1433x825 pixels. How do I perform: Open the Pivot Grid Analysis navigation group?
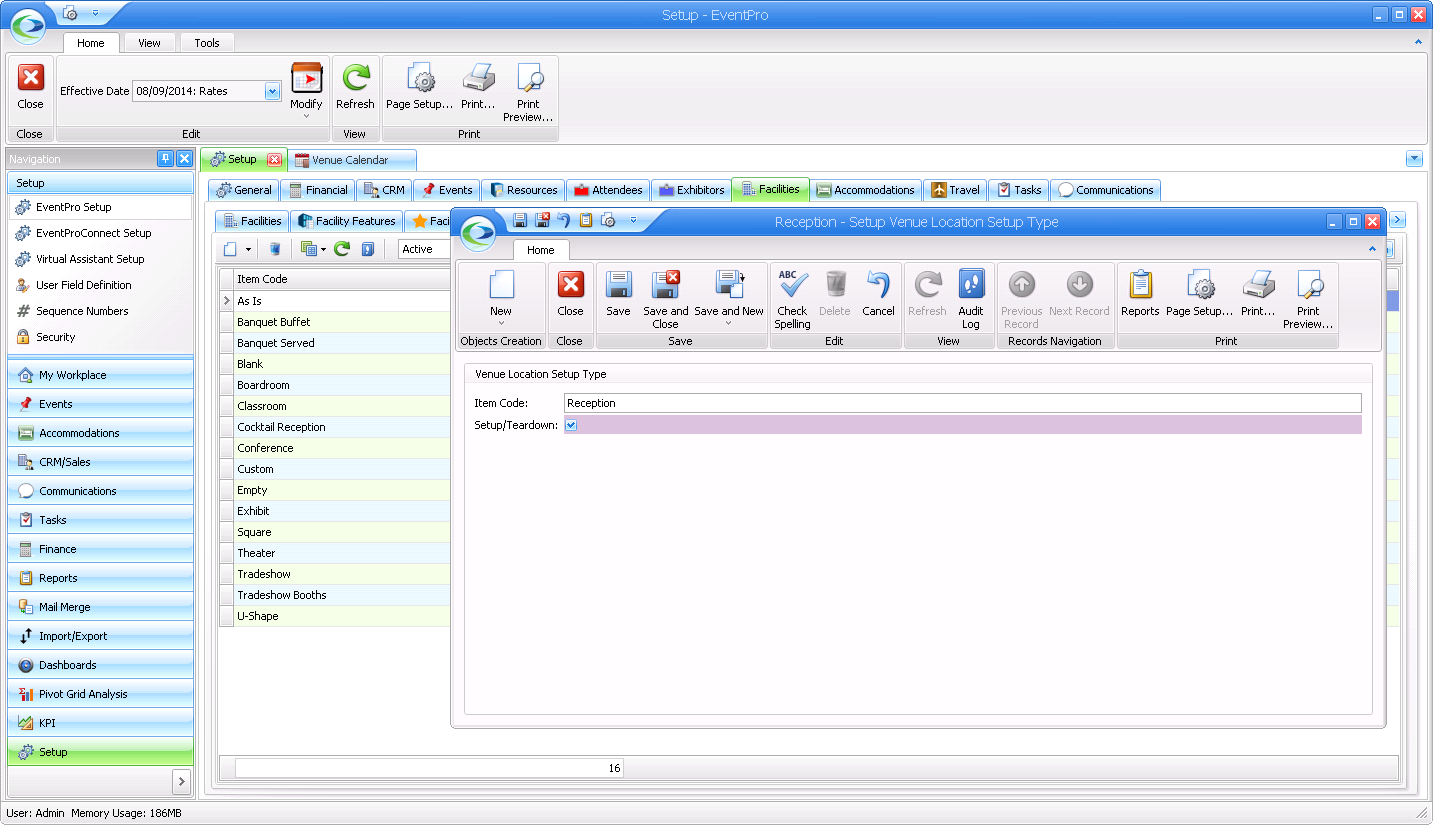[100, 694]
